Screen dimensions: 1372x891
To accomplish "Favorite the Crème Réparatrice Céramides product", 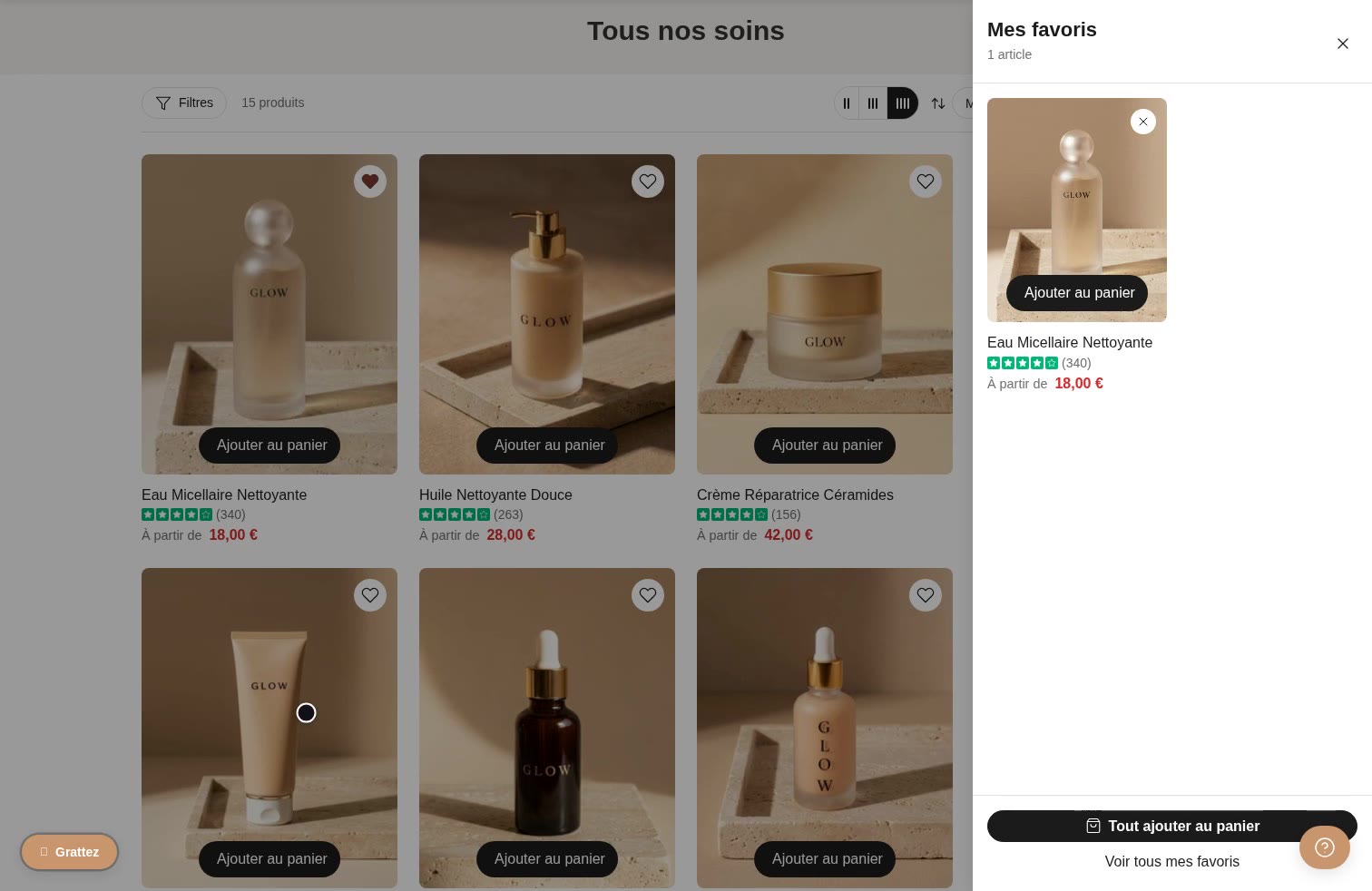I will coord(926,181).
